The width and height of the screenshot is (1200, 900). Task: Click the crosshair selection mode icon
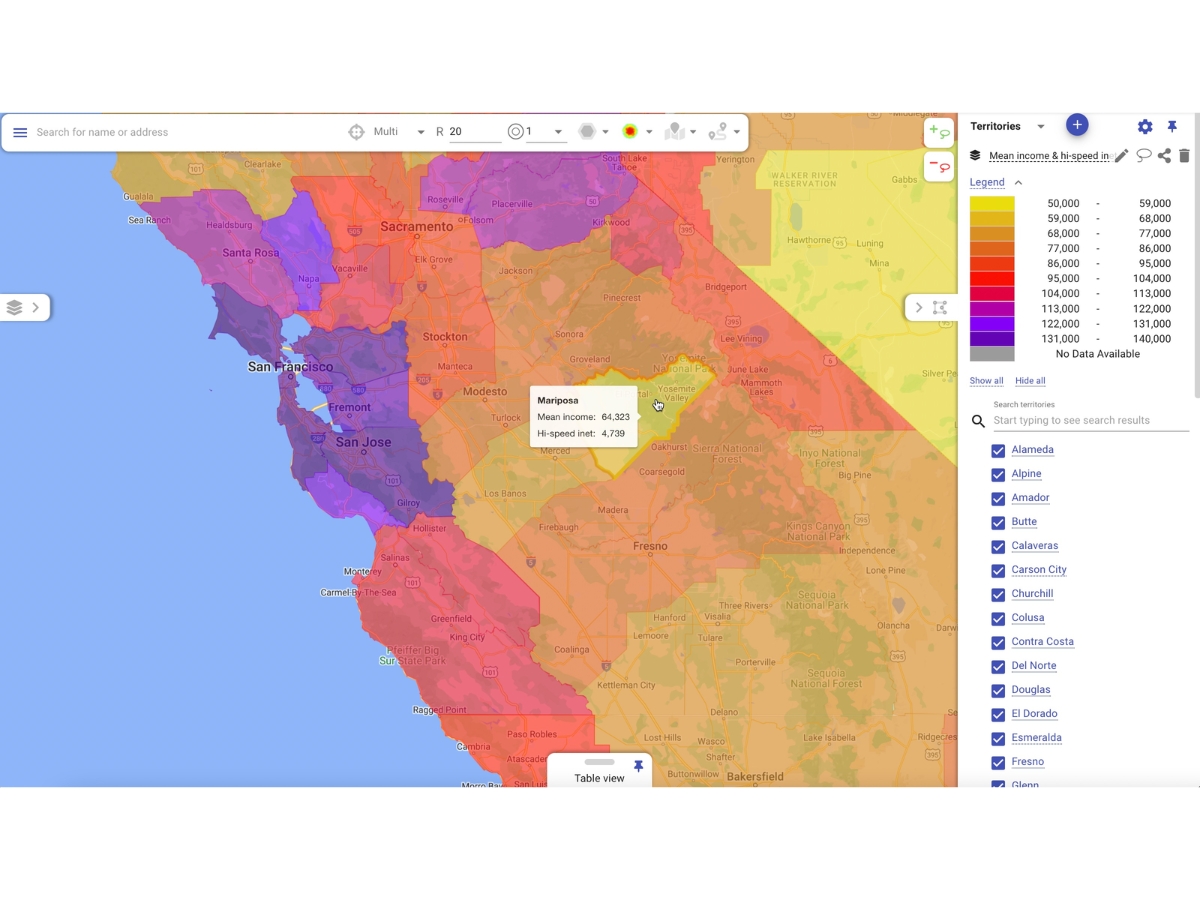pyautogui.click(x=356, y=132)
